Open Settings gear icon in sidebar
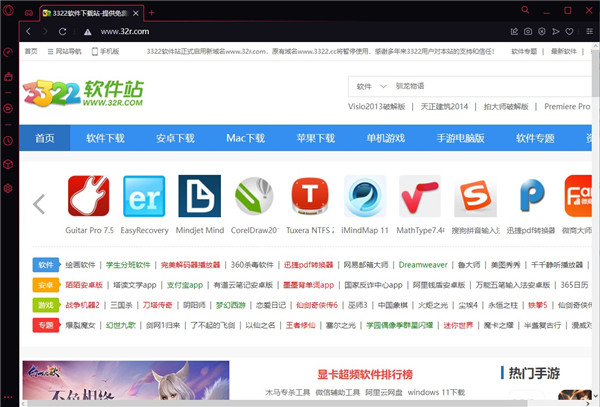Viewport: 600px width, 407px height. click(x=8, y=188)
